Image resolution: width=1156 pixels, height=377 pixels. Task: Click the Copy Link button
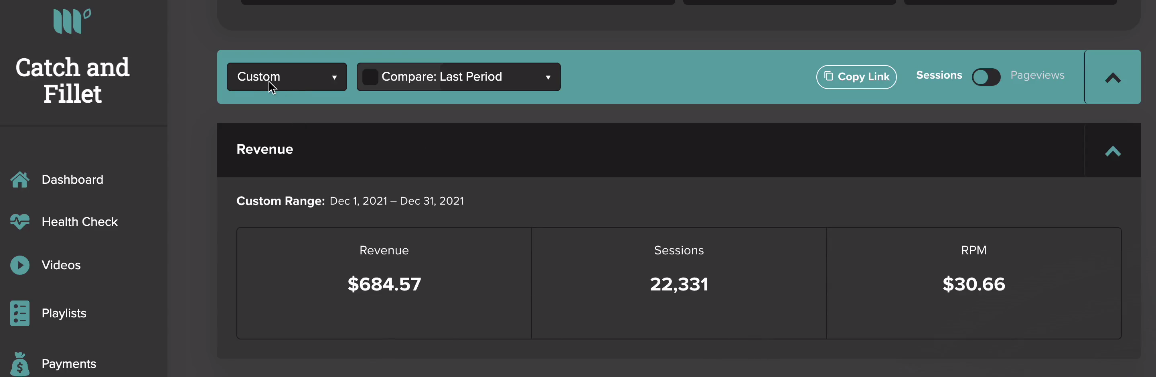(856, 77)
